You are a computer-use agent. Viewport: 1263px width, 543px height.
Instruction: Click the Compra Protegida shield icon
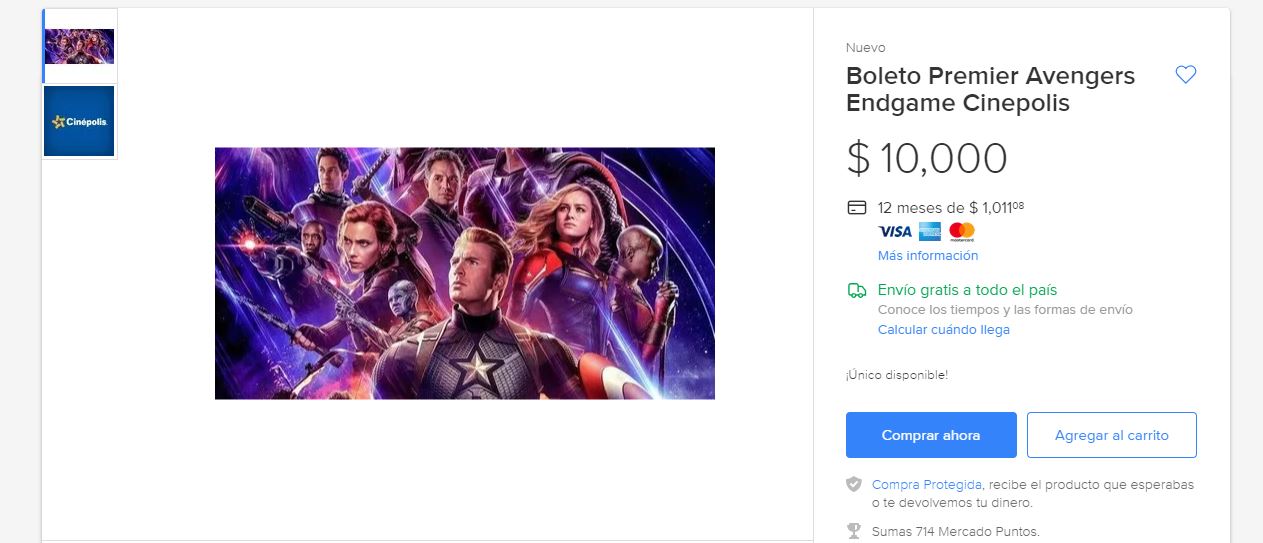854,484
